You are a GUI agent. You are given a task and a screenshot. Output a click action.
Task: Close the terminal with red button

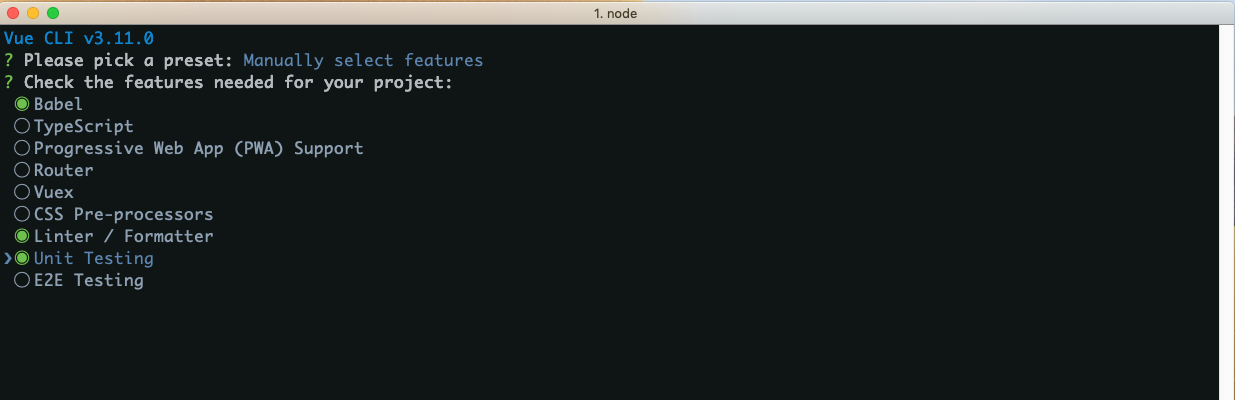pos(13,13)
